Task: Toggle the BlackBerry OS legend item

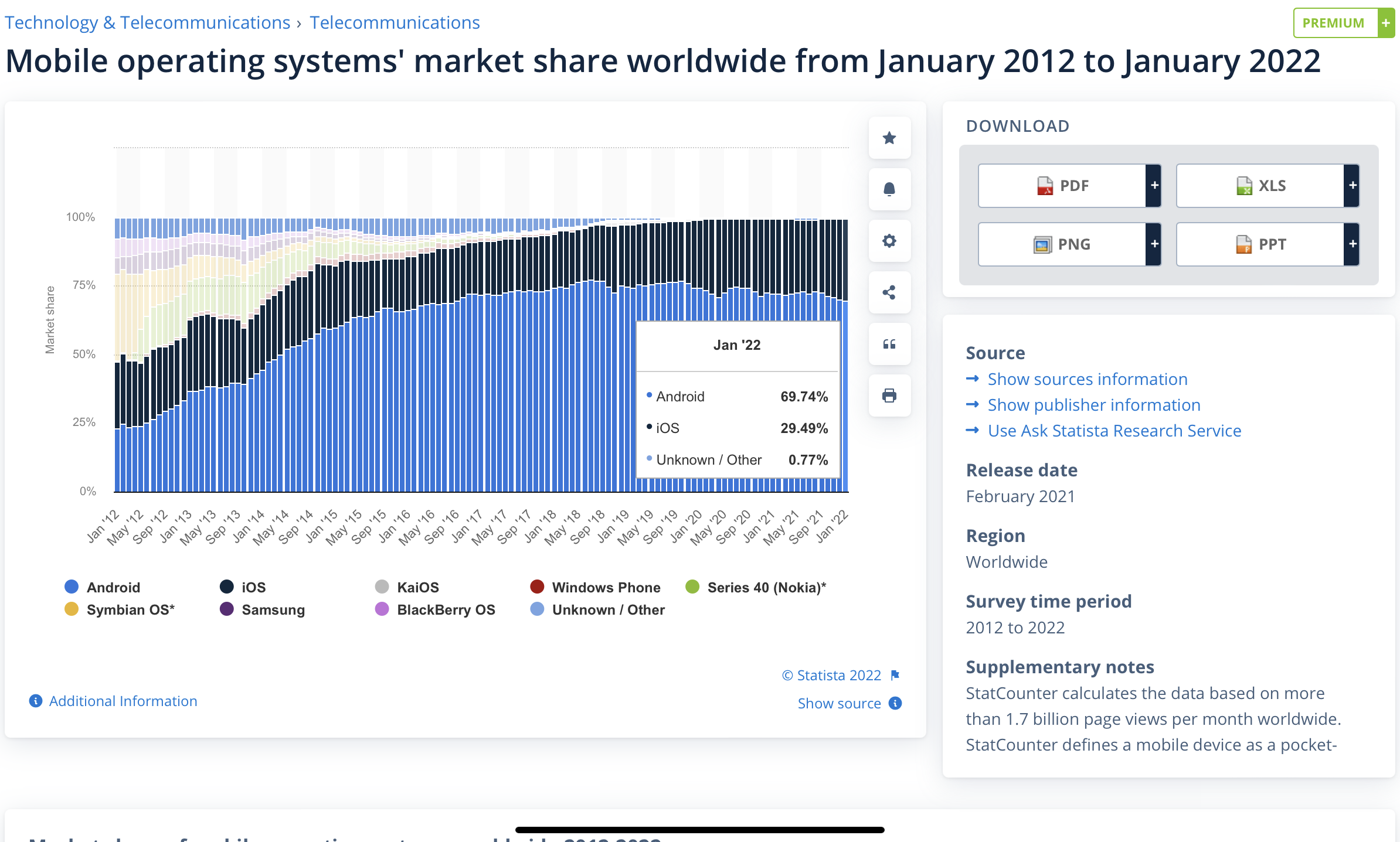Action: point(435,609)
